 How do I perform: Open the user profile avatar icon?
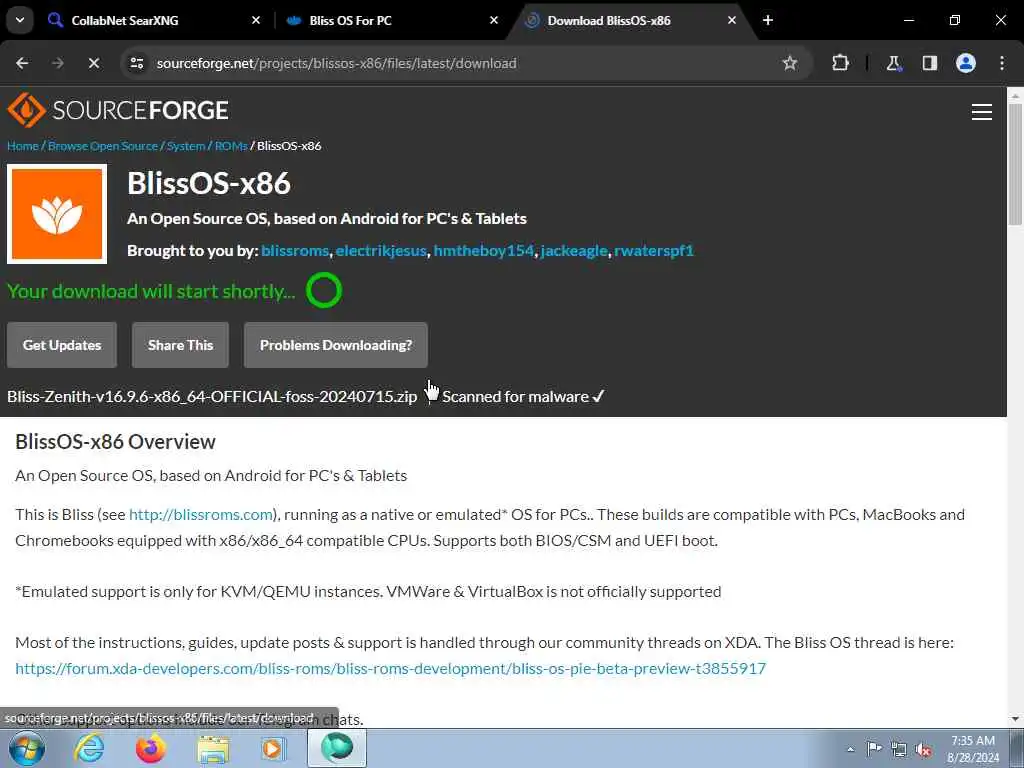[966, 63]
